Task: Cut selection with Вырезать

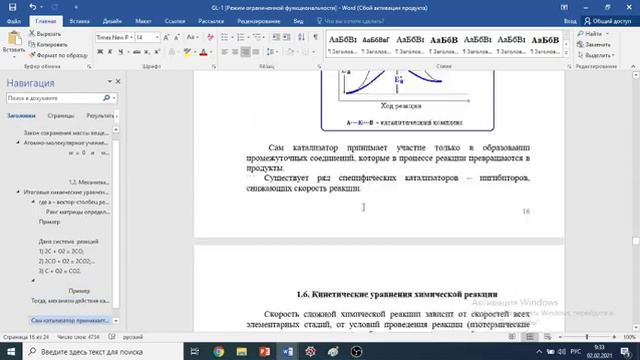Action: [x=45, y=34]
